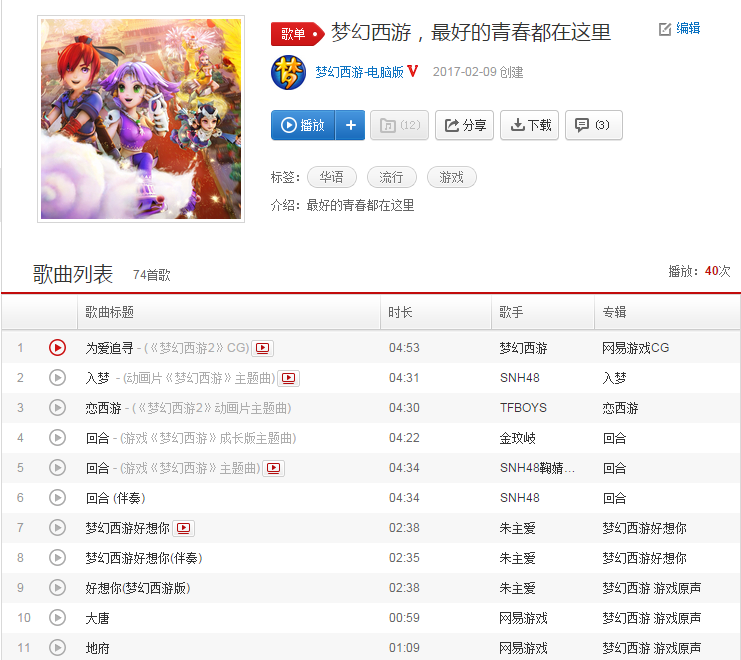Open album 入梦 in row 2

tap(614, 378)
